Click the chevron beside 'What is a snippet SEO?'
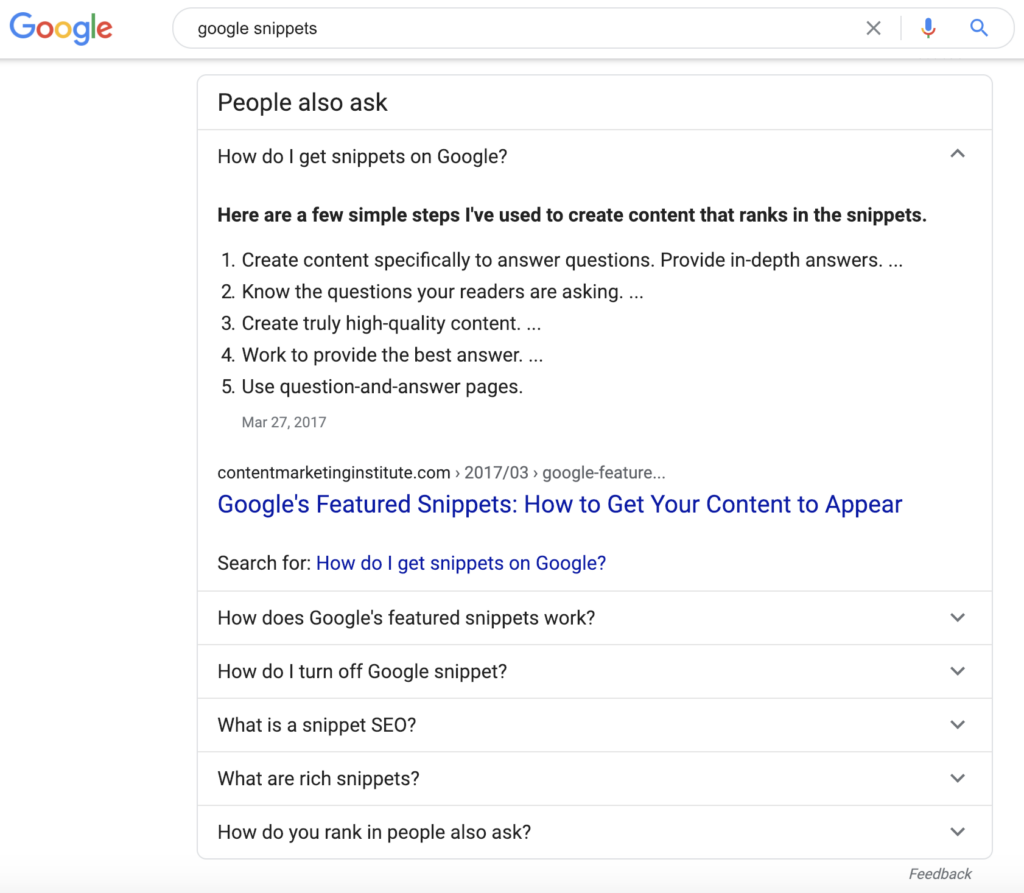The width and height of the screenshot is (1024, 893). (x=957, y=725)
